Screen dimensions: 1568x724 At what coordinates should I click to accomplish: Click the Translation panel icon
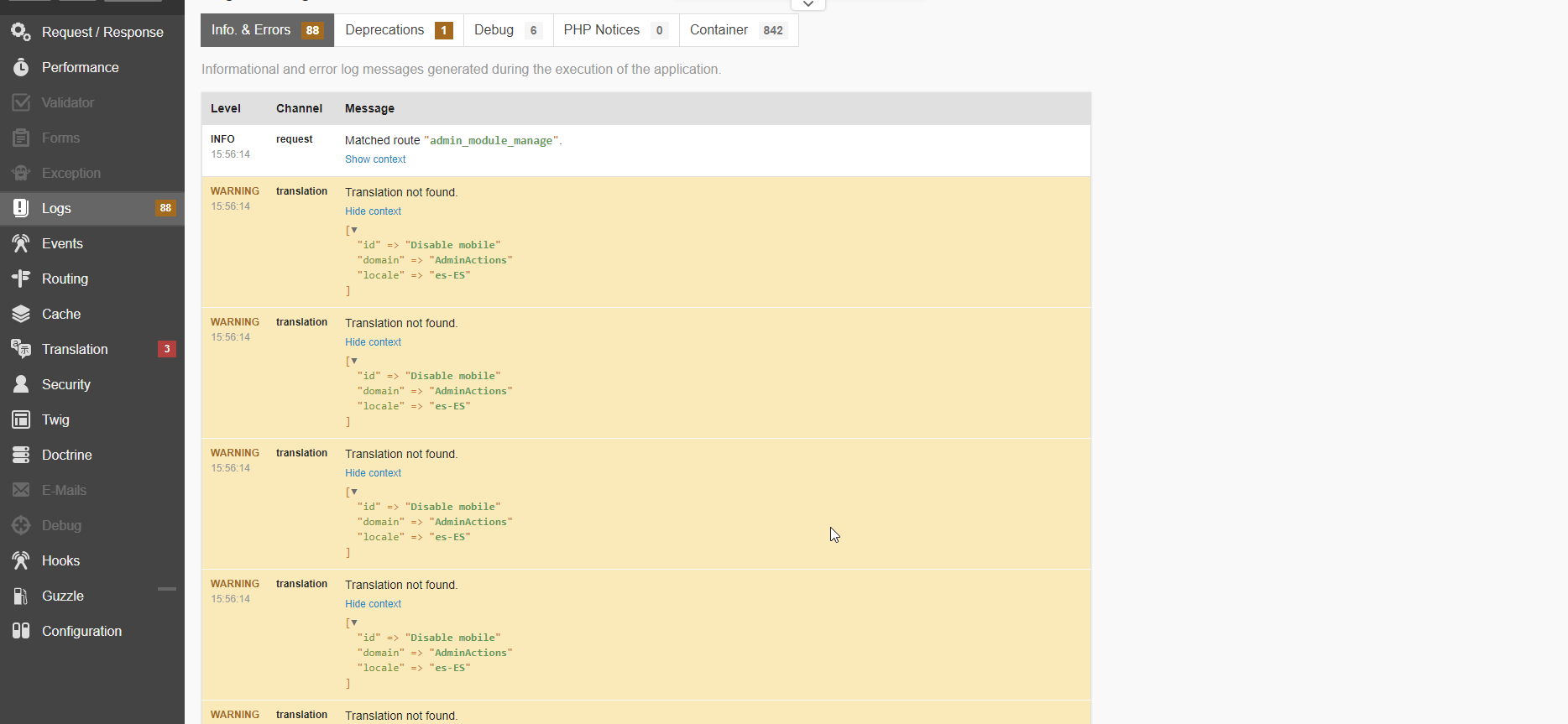point(21,349)
